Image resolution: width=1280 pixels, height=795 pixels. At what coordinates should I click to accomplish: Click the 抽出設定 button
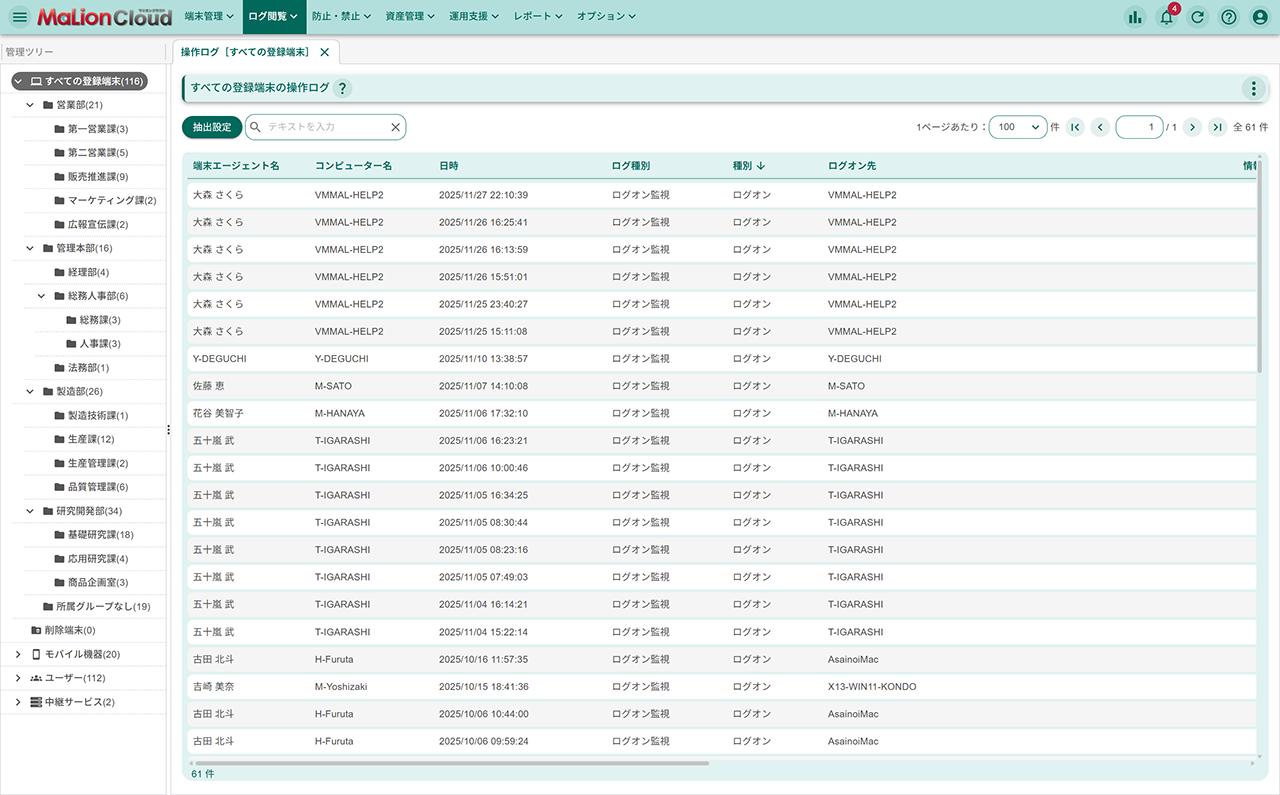(212, 127)
